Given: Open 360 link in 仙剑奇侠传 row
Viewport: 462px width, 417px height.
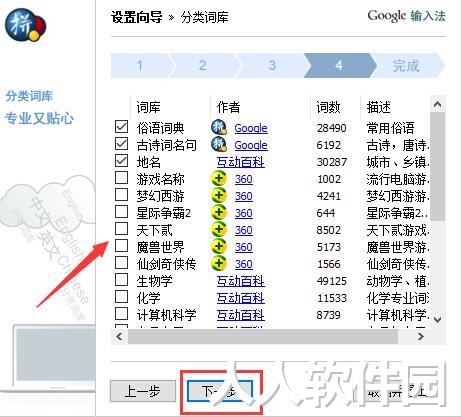Looking at the screenshot, I should tap(244, 264).
